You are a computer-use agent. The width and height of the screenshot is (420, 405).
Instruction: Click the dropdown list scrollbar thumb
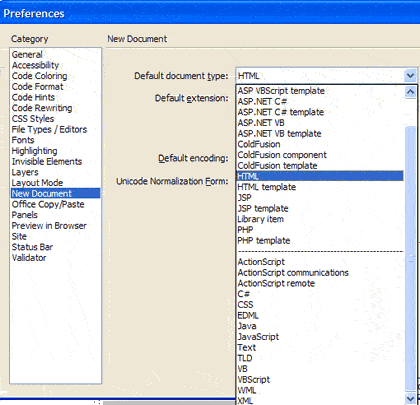pos(410,258)
